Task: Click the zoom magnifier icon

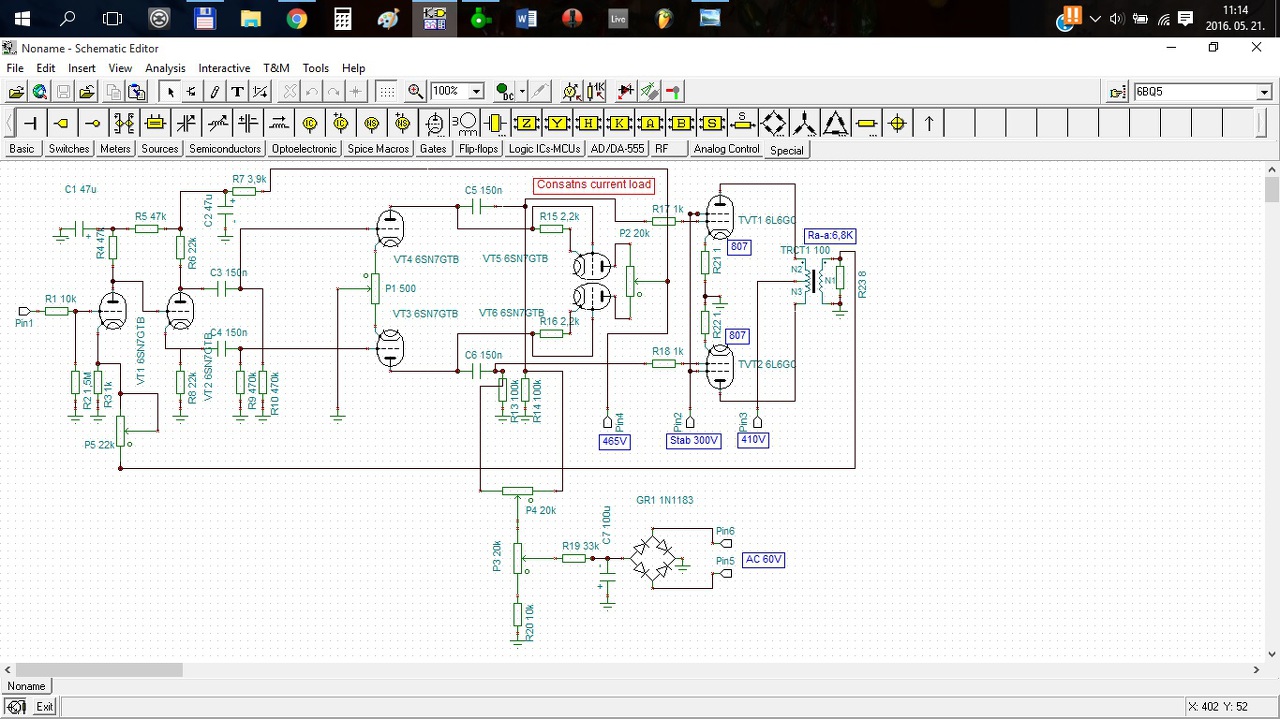Action: pyautogui.click(x=415, y=92)
